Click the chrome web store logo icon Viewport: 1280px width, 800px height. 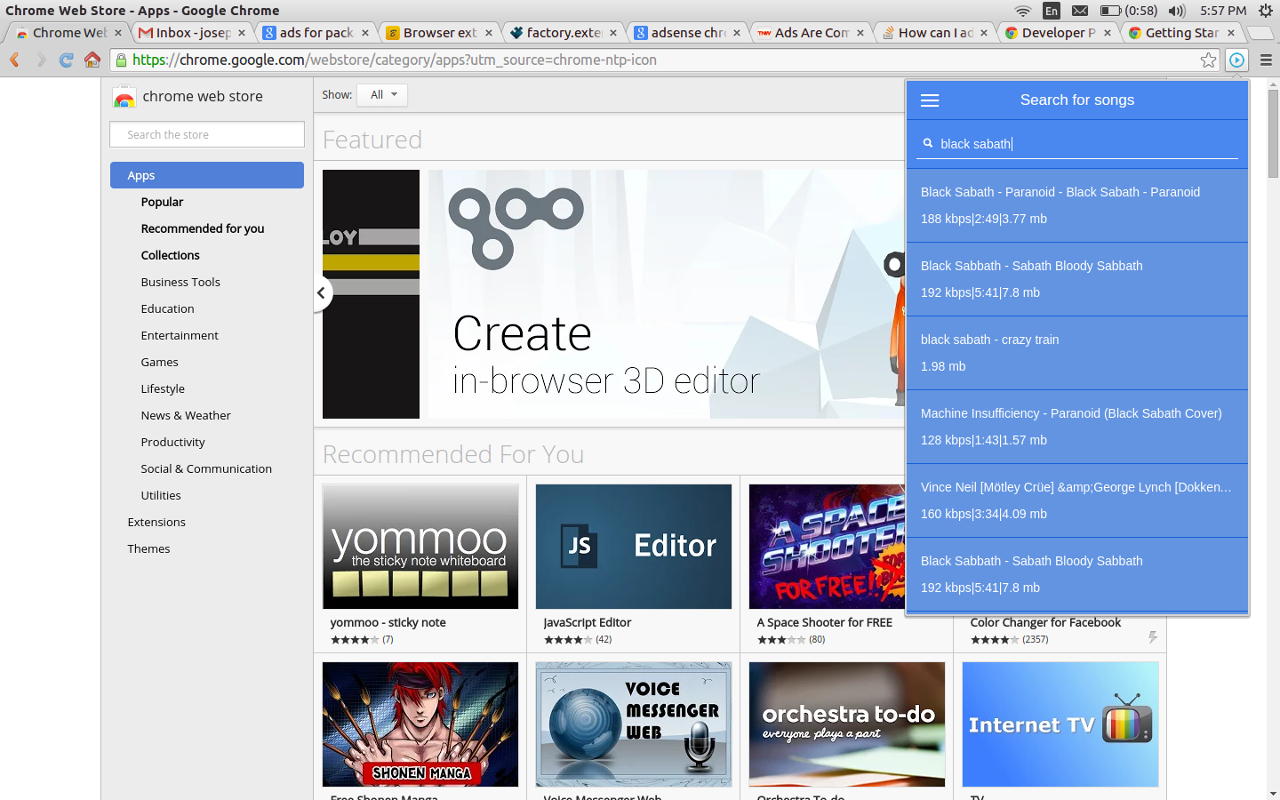(x=124, y=97)
